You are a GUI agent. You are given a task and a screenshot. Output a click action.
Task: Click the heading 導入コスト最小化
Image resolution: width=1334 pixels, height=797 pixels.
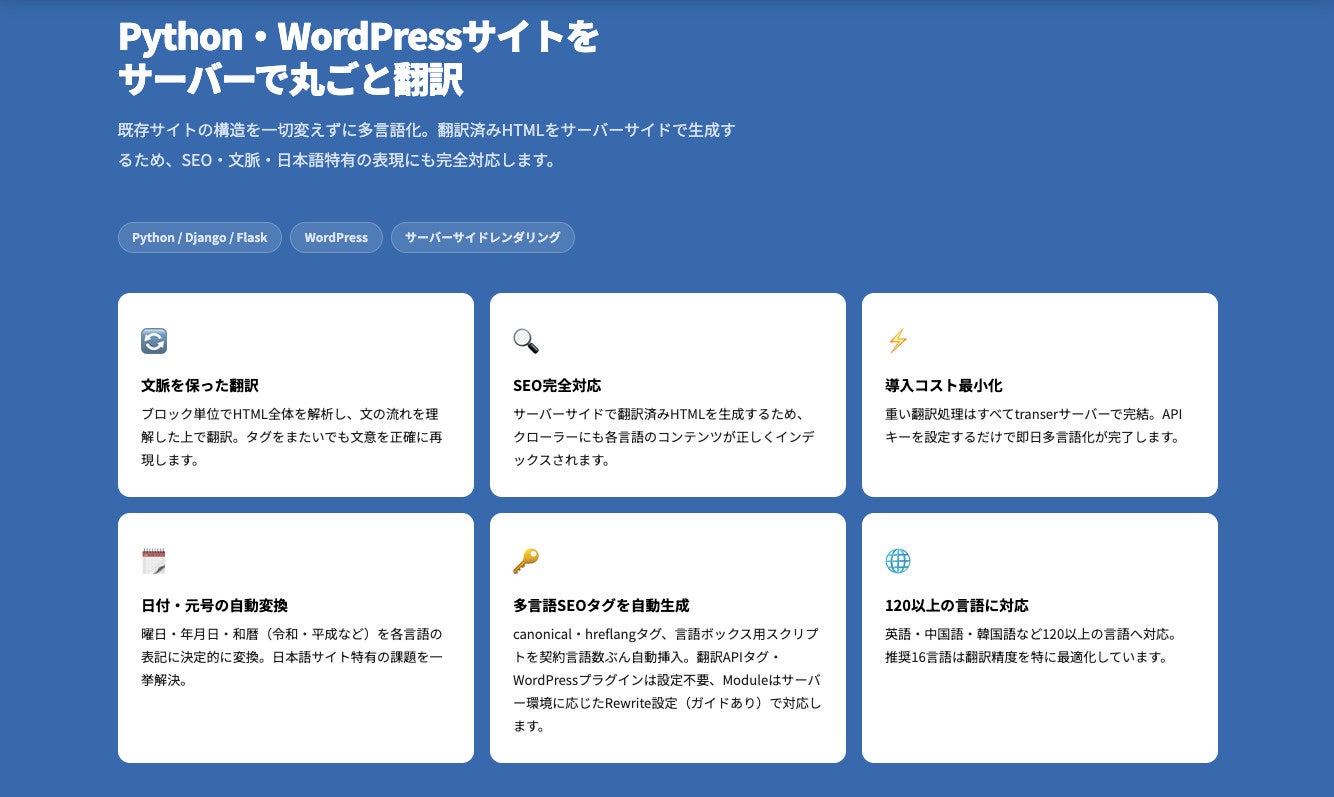point(944,385)
